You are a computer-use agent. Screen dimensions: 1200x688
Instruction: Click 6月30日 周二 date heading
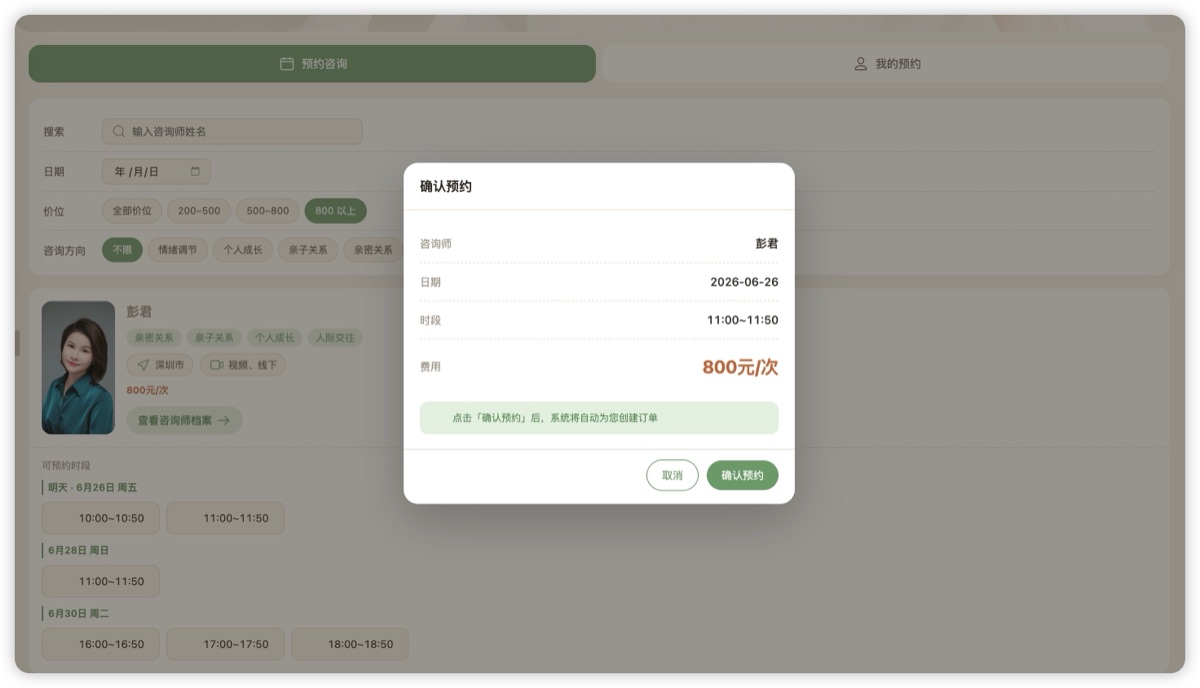click(78, 613)
